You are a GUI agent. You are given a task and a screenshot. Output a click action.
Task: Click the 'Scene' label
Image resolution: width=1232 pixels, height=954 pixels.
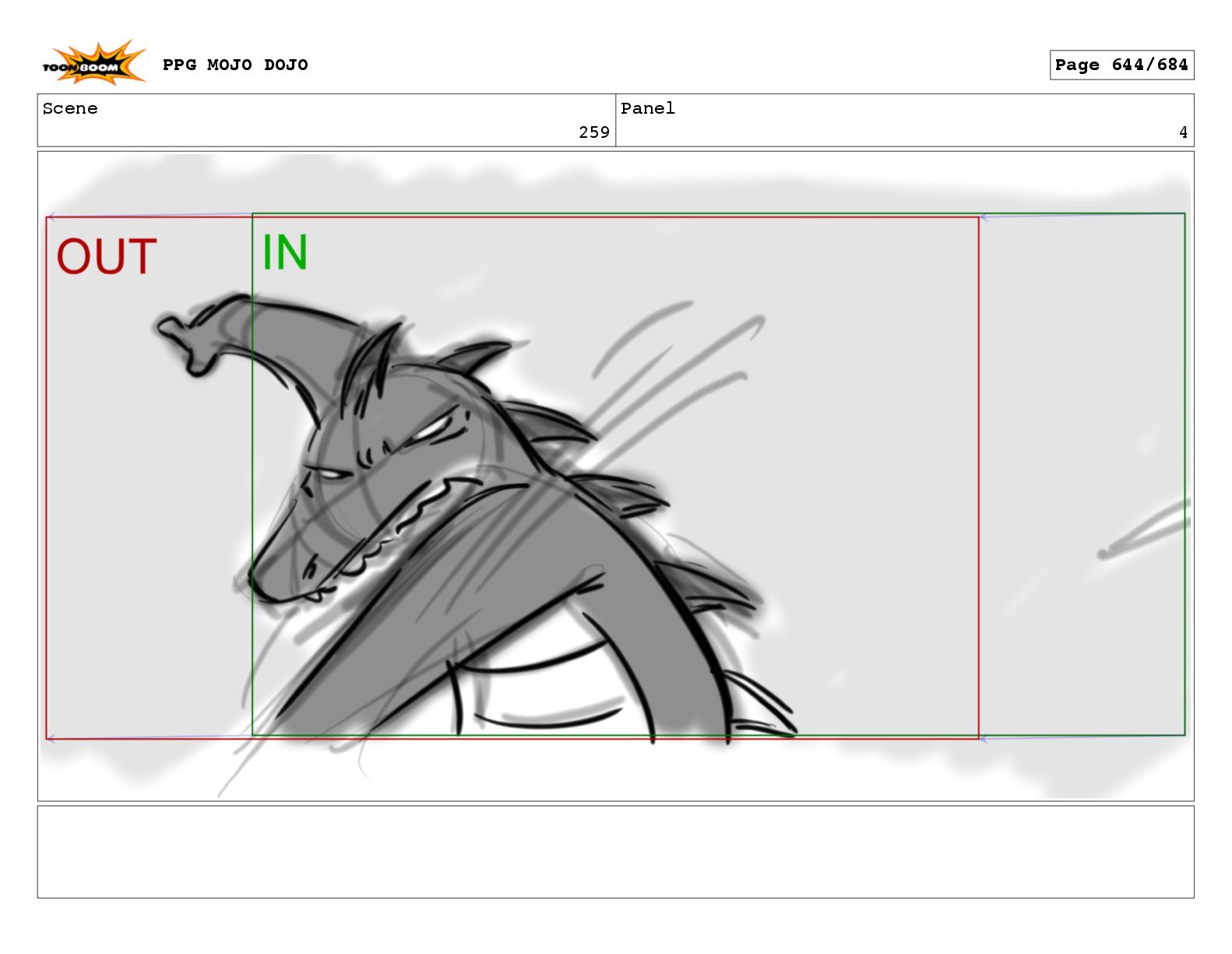coord(70,109)
